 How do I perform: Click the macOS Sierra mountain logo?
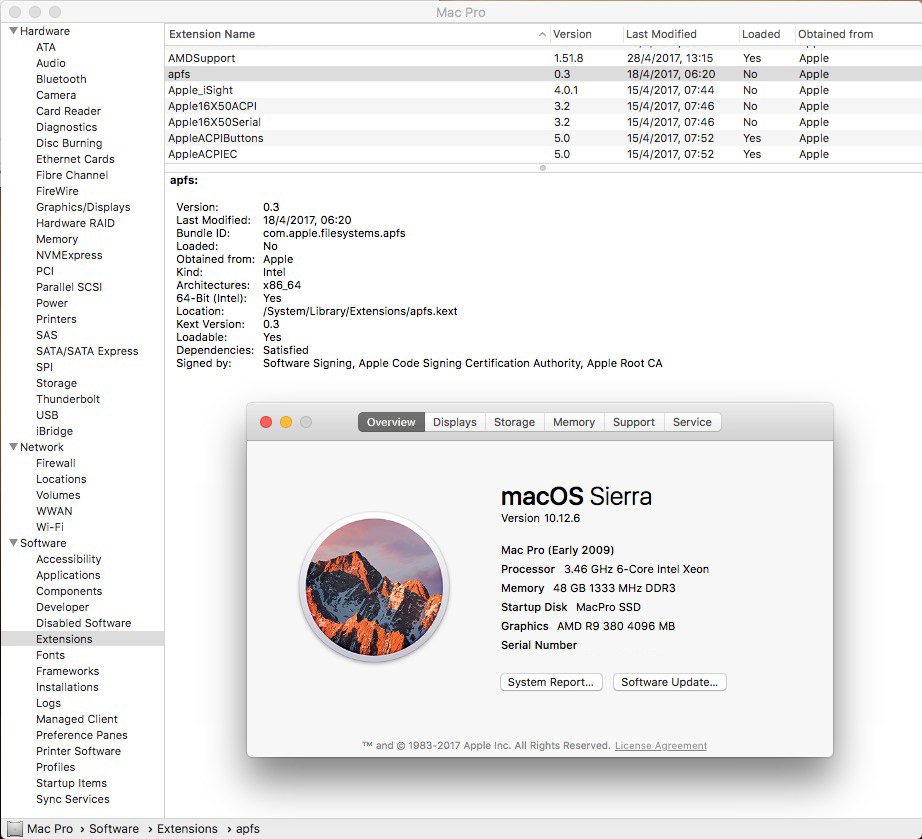(x=374, y=587)
